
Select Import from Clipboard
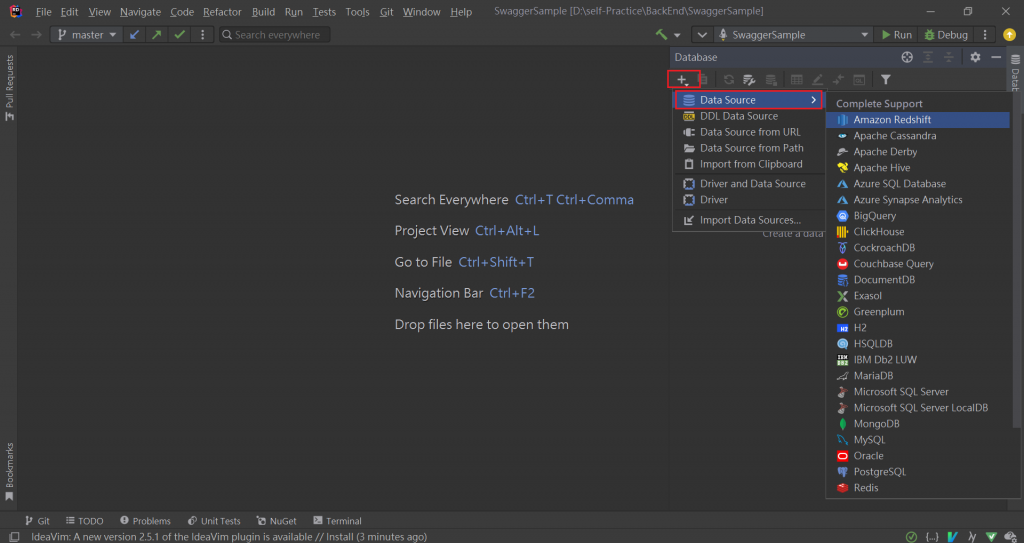[749, 164]
